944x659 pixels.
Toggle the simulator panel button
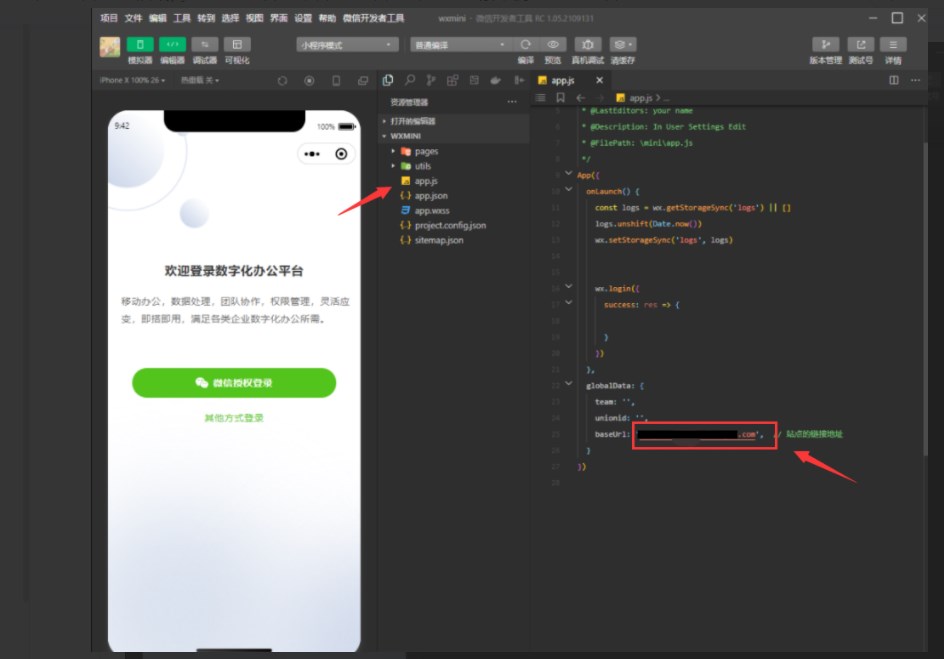140,45
